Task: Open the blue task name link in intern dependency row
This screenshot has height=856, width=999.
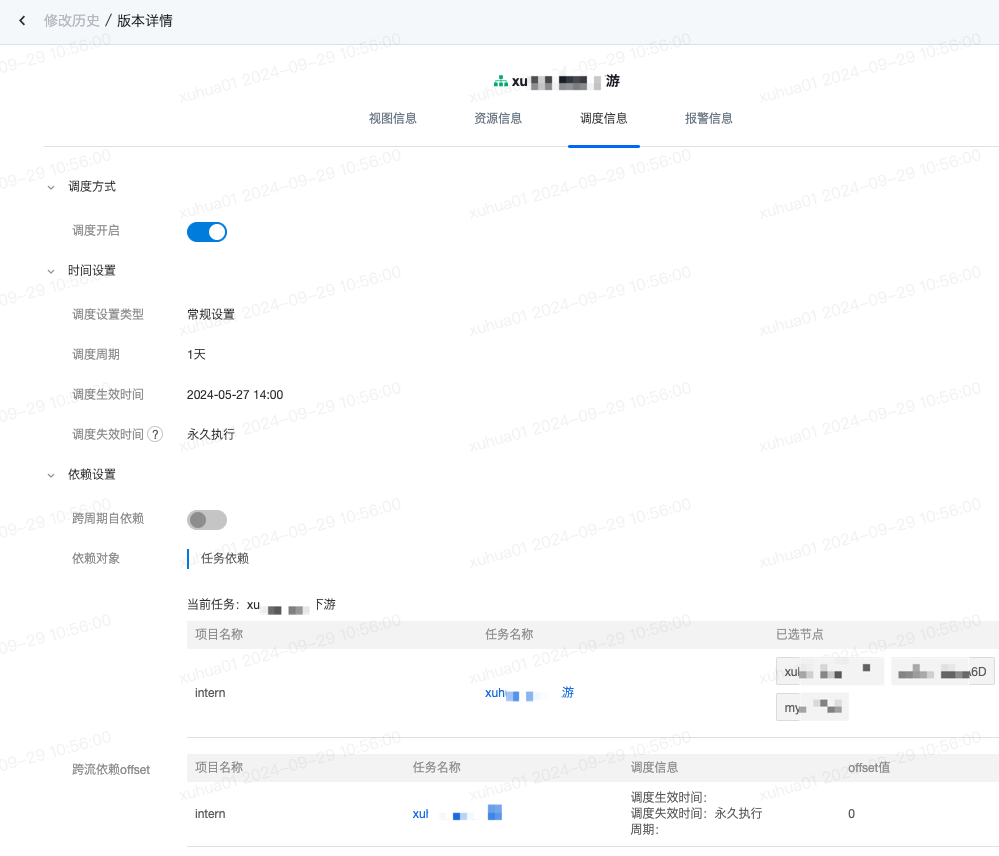Action: tap(529, 693)
